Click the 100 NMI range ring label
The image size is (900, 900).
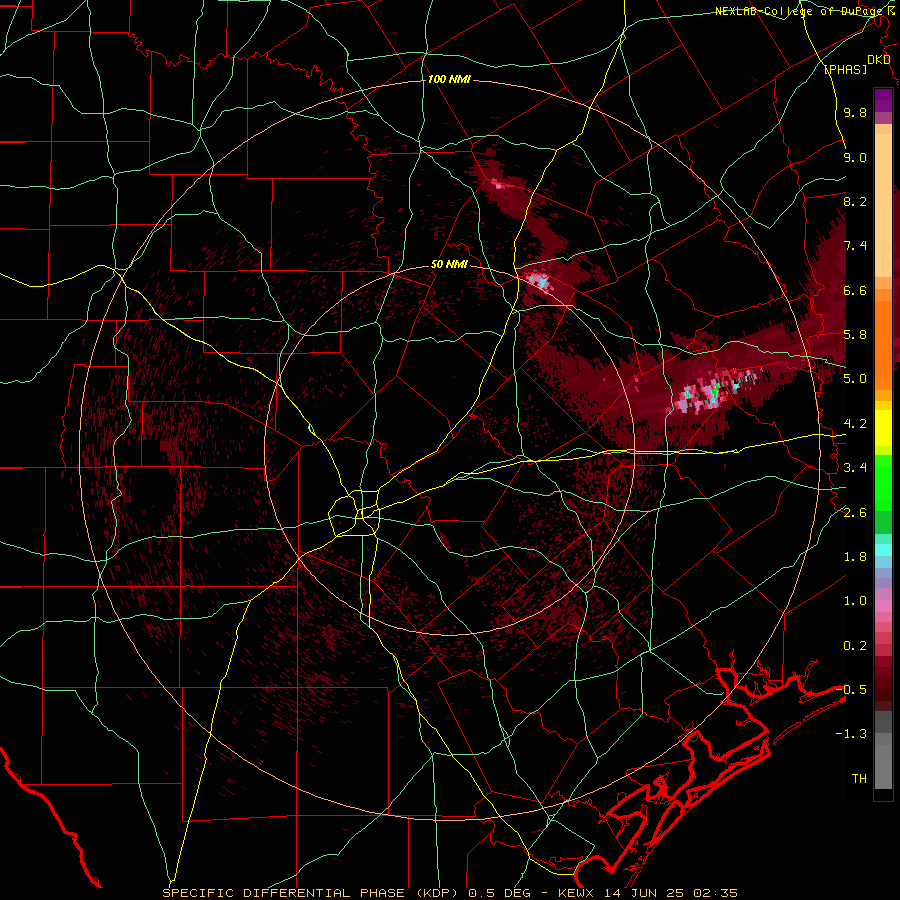pos(449,79)
